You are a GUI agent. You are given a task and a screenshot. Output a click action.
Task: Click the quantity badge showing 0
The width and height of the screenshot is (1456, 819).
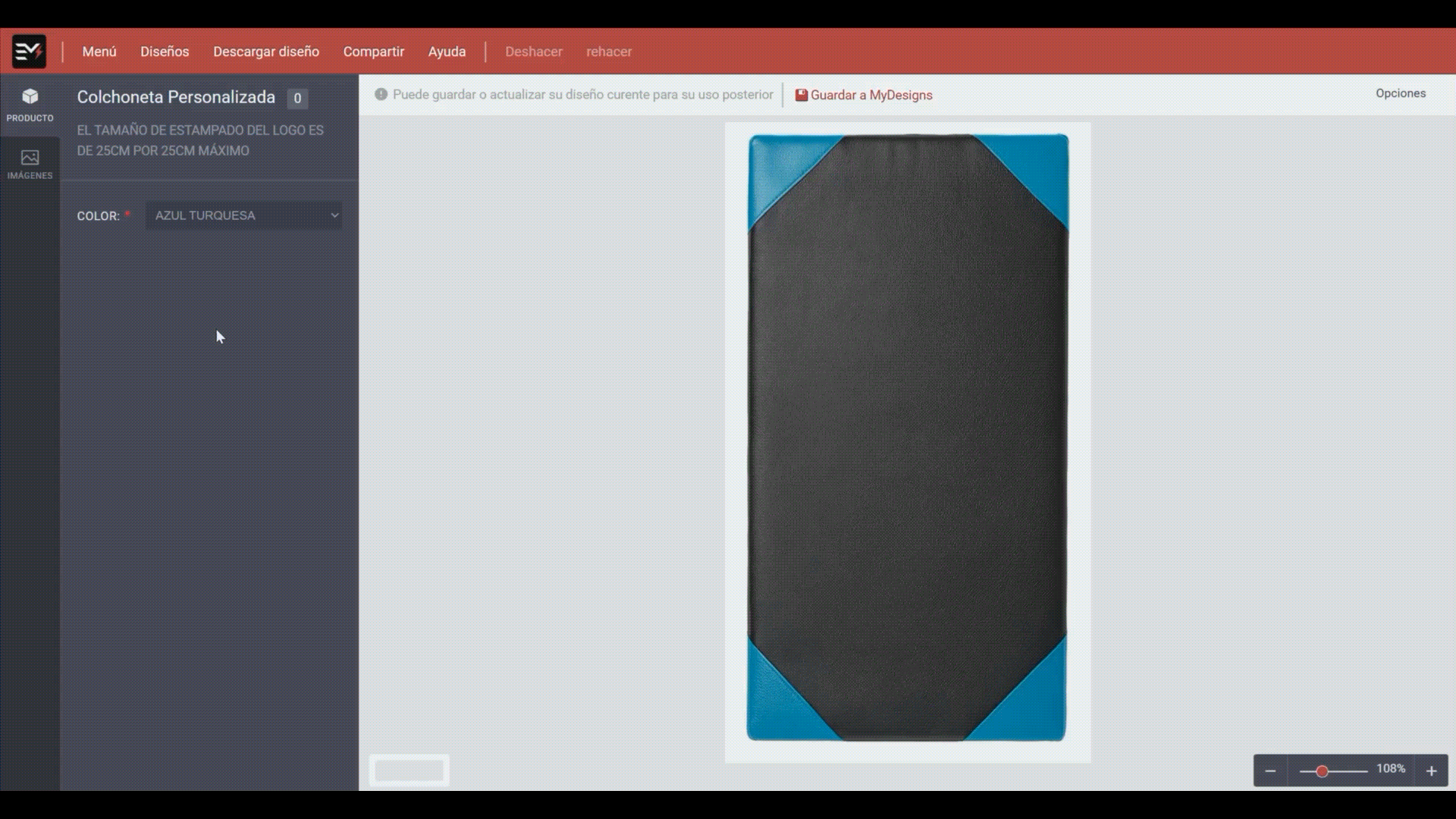point(297,98)
